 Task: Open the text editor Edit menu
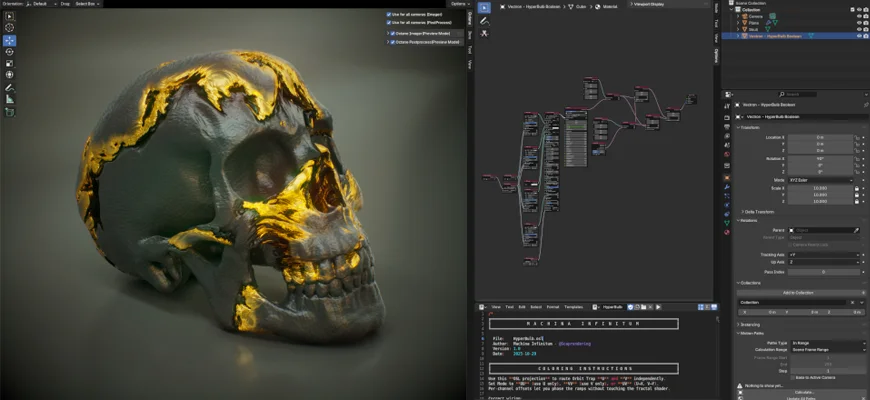point(522,307)
